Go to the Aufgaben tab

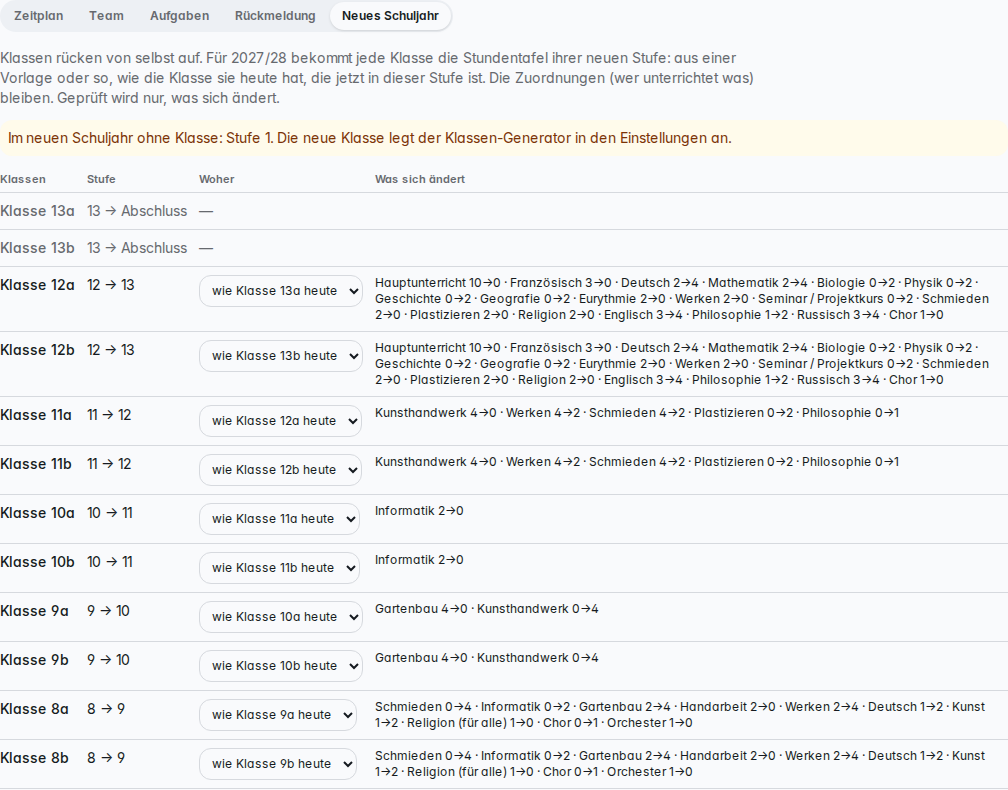point(179,16)
